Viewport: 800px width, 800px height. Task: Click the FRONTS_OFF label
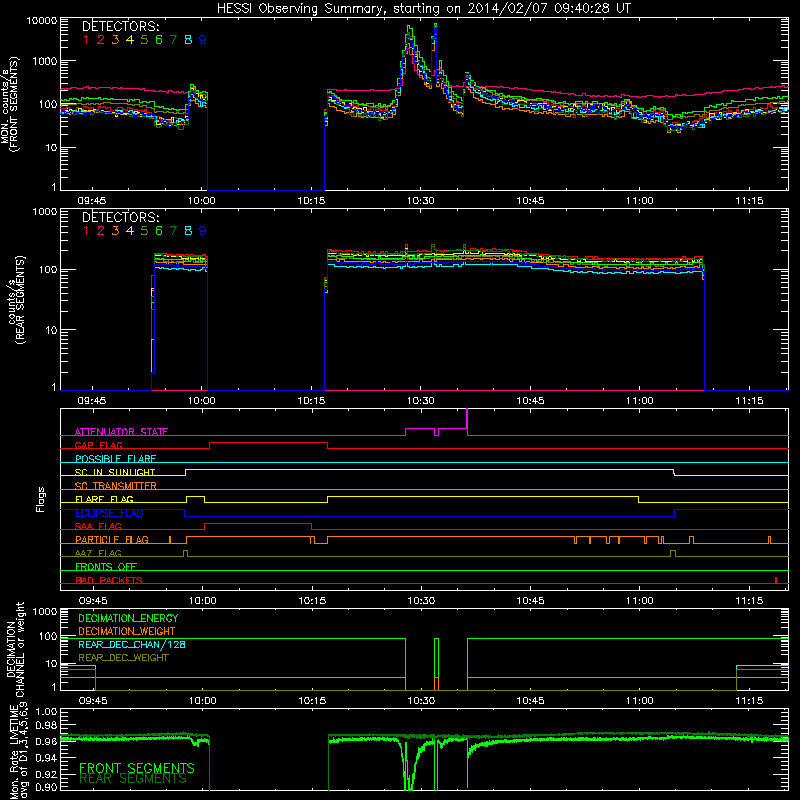tap(106, 567)
